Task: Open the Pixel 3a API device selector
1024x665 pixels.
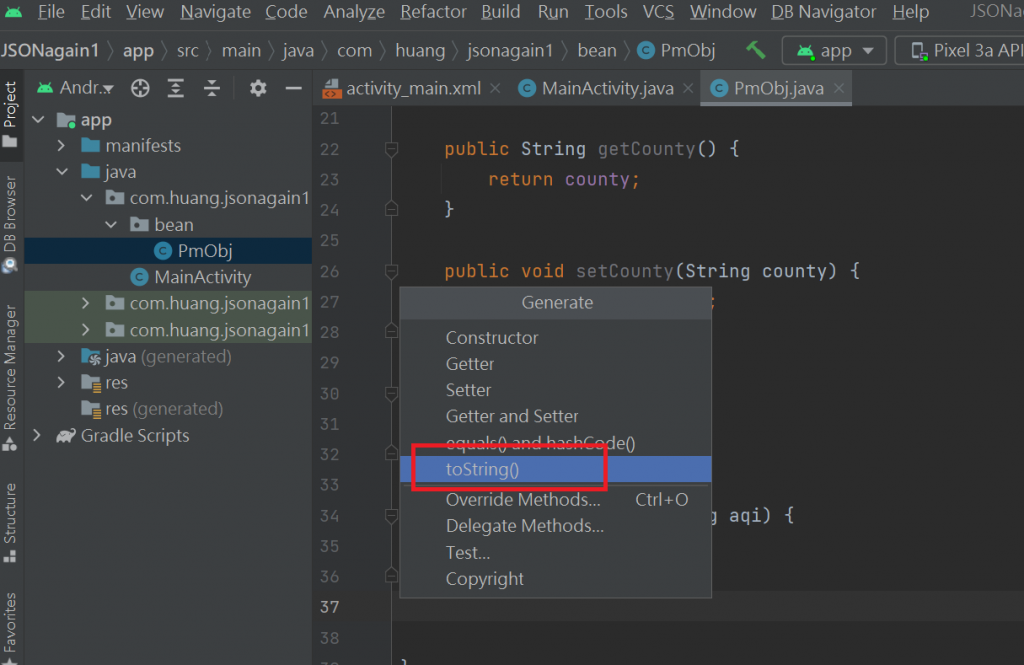Action: coord(960,50)
